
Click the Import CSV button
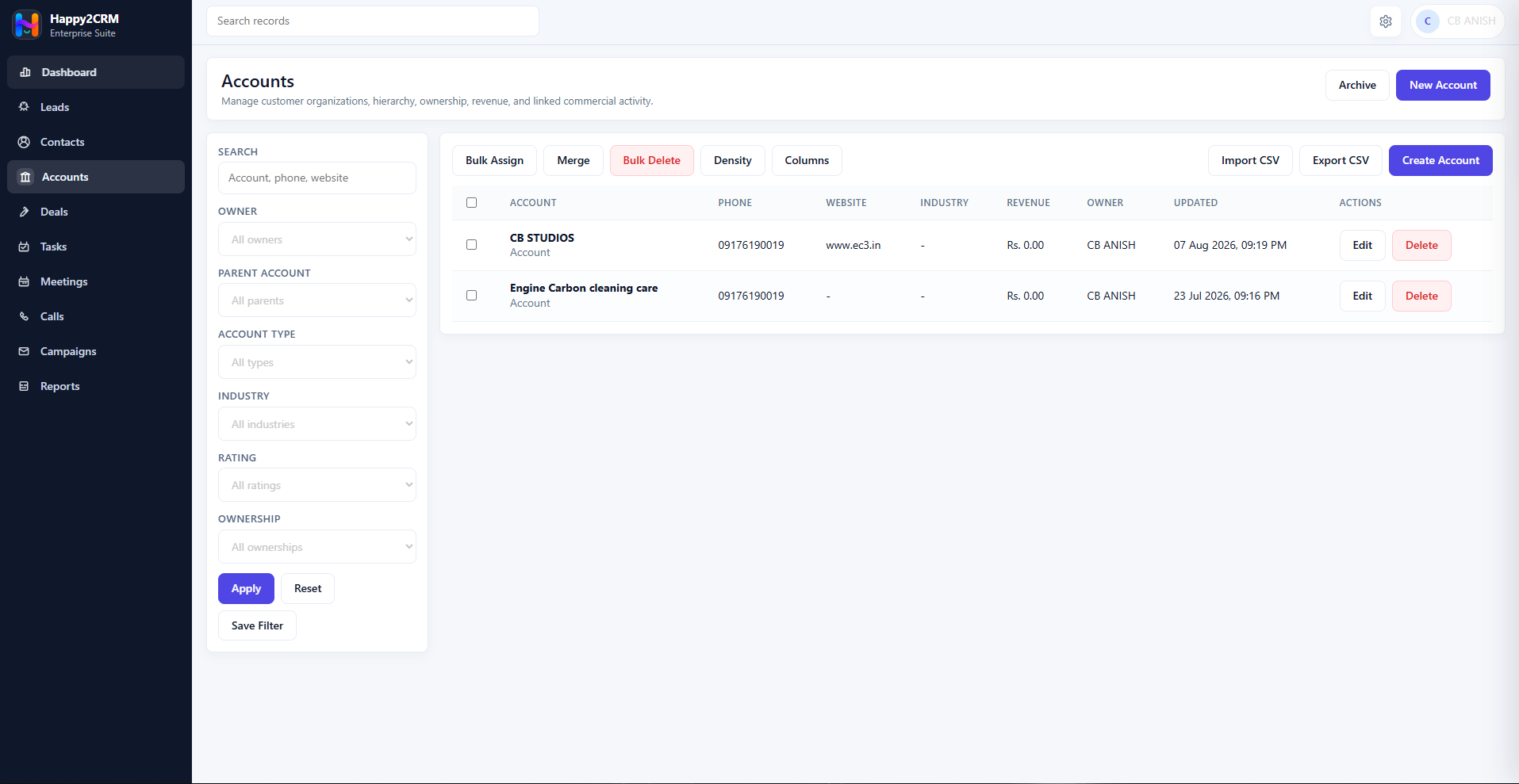click(1250, 160)
